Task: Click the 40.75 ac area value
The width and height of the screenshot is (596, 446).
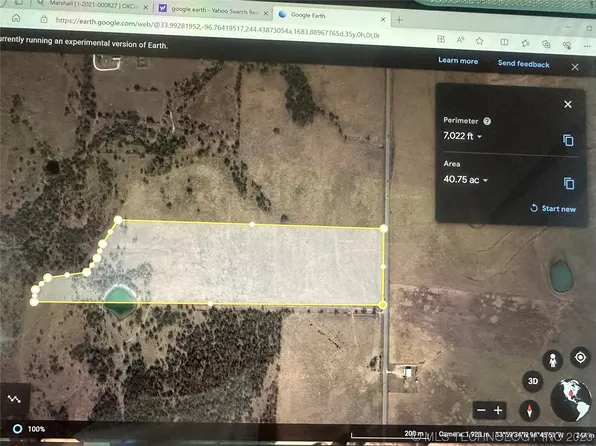Action: pyautogui.click(x=461, y=179)
